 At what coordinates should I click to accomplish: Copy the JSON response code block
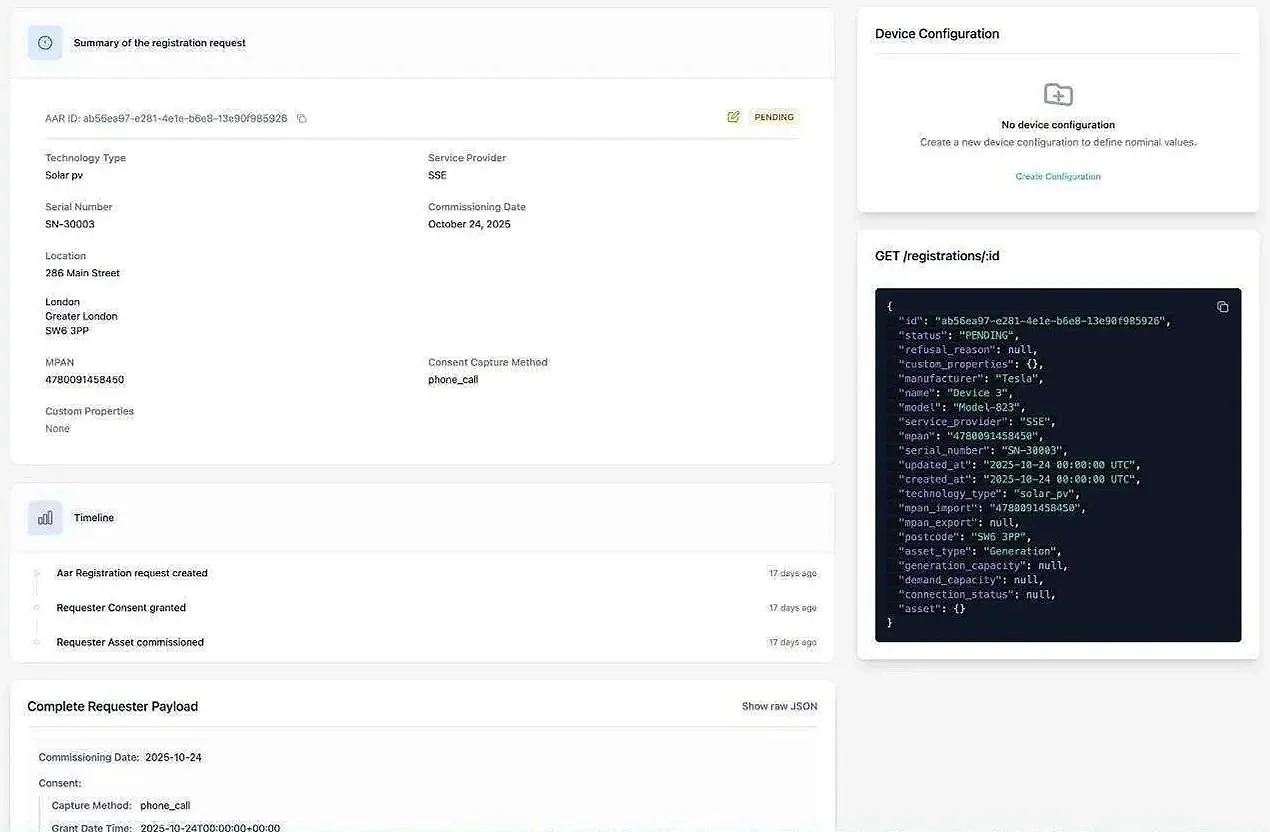point(1222,307)
